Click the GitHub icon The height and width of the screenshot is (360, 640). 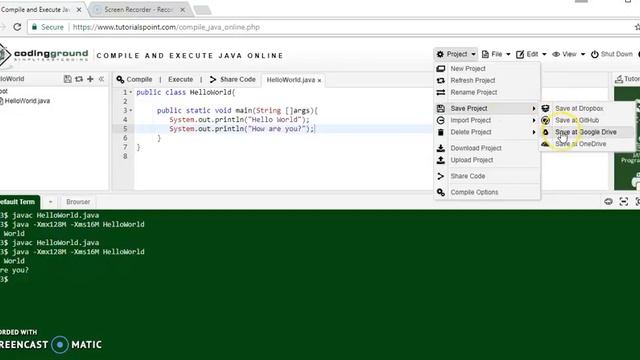point(545,120)
